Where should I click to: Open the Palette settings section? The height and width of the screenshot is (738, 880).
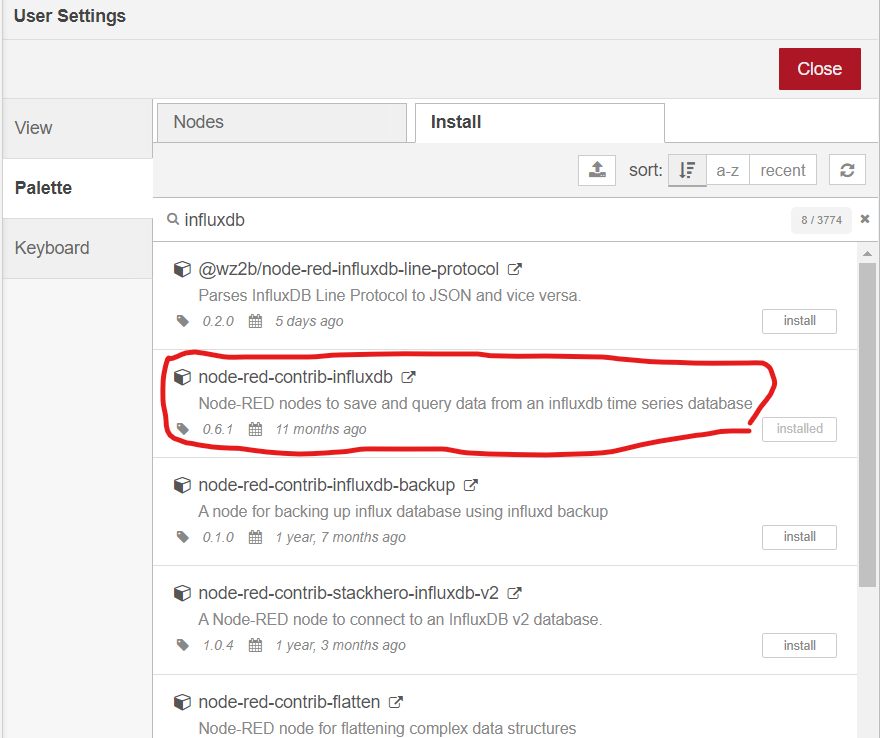pos(77,188)
